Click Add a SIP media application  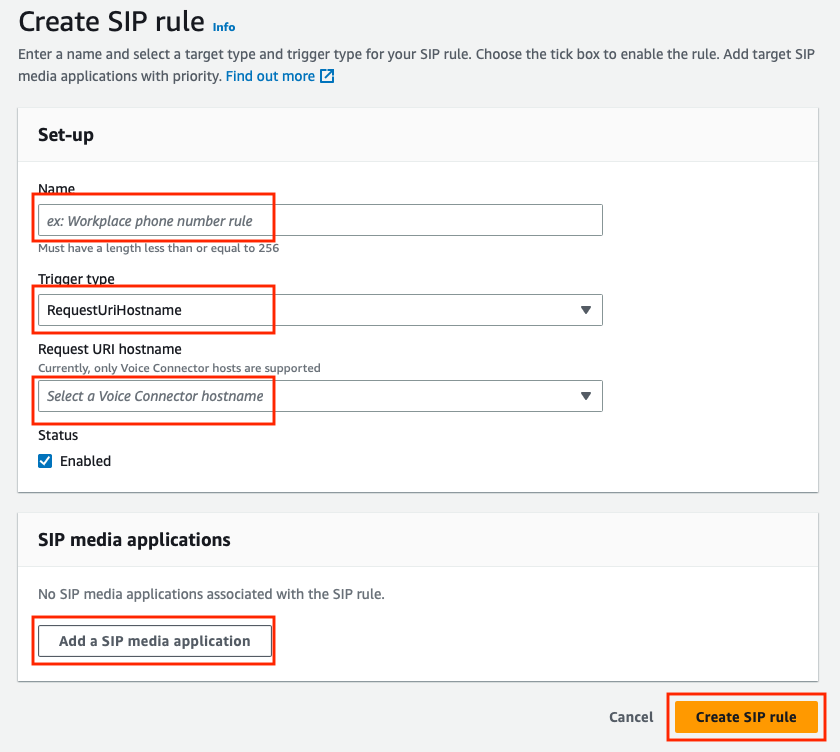pyautogui.click(x=154, y=640)
